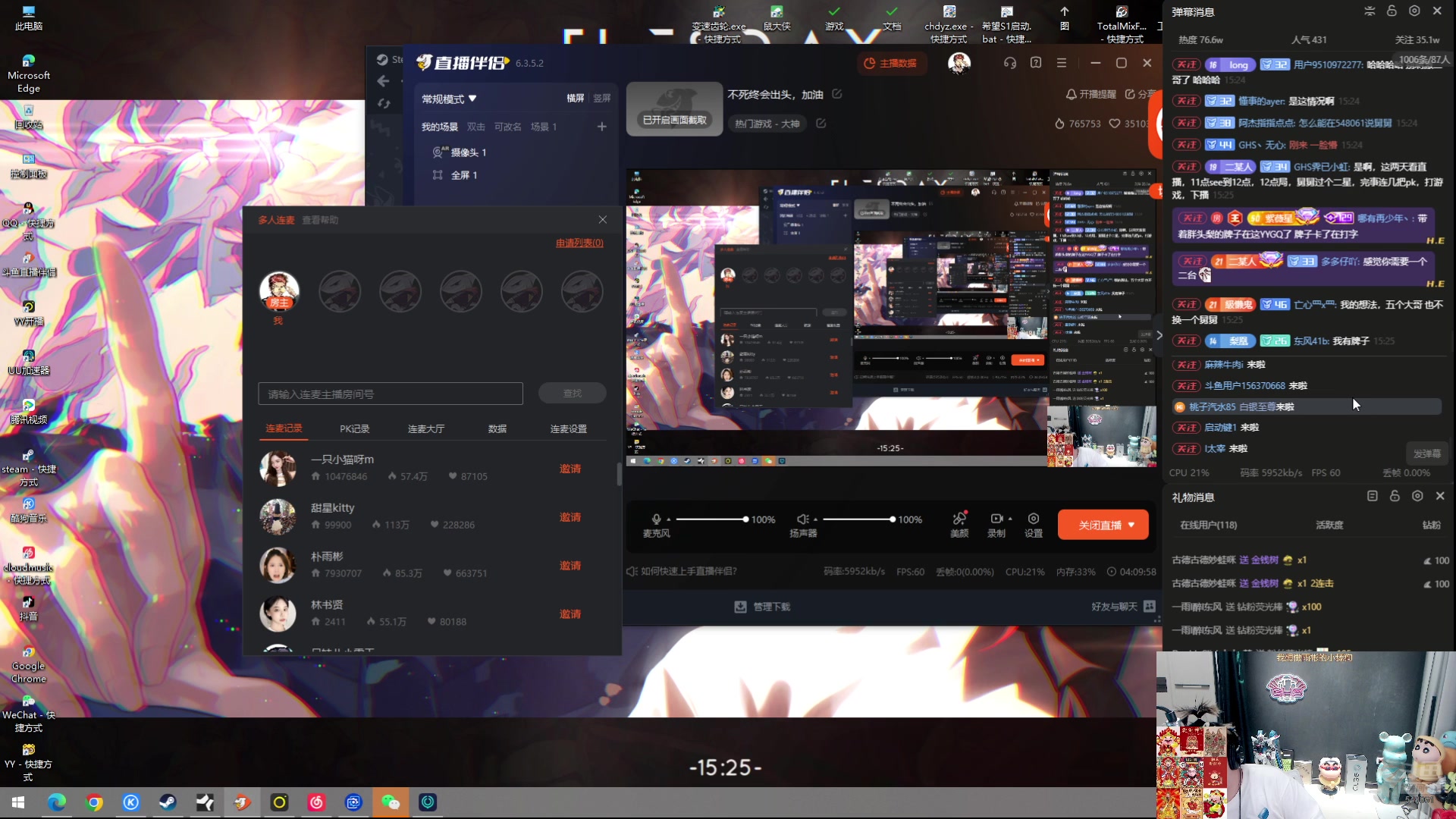Switch to the 数据 tab
The image size is (1456, 819).
point(497,428)
